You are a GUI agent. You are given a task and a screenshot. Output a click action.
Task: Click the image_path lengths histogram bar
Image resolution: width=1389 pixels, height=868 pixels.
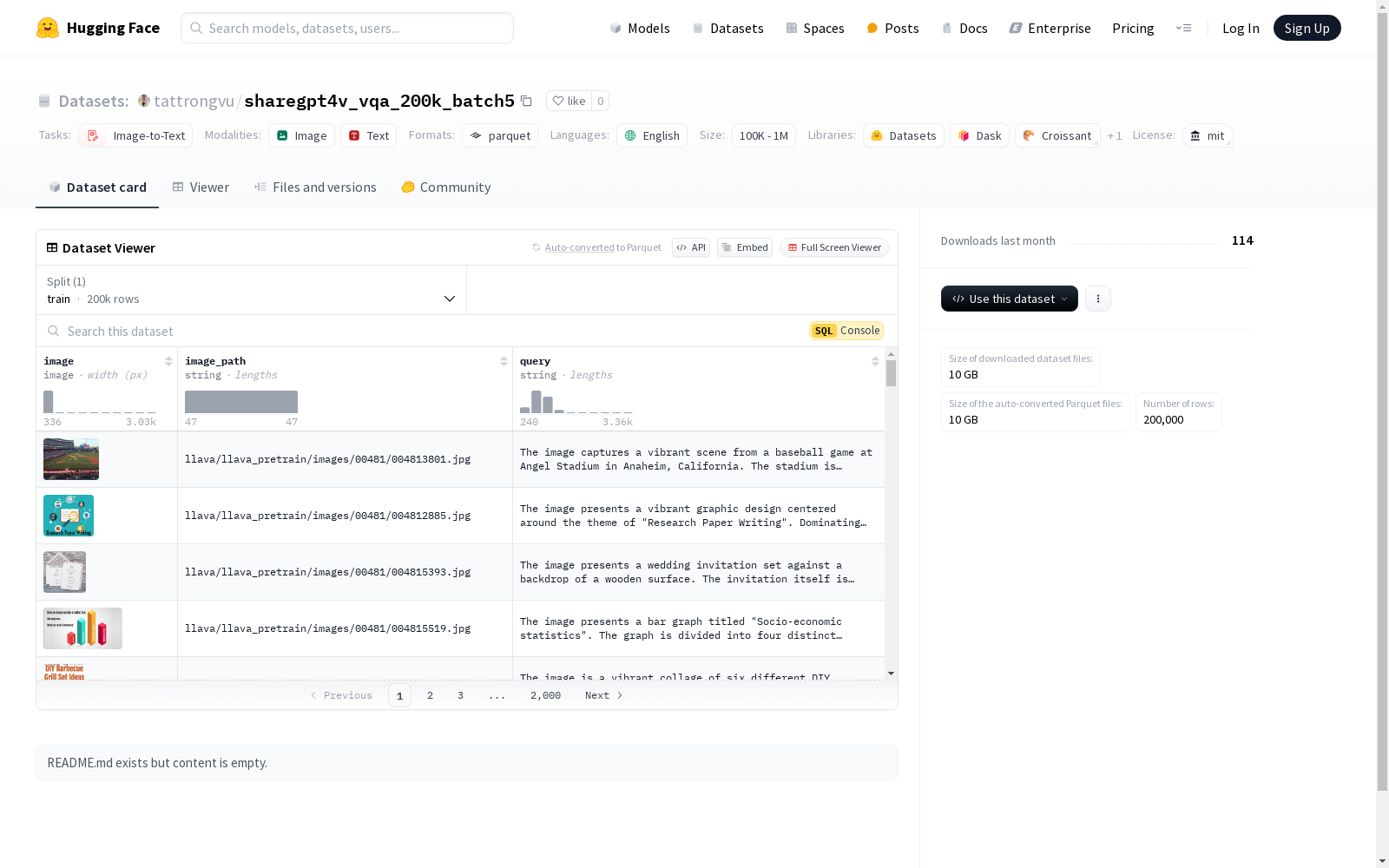tap(241, 402)
